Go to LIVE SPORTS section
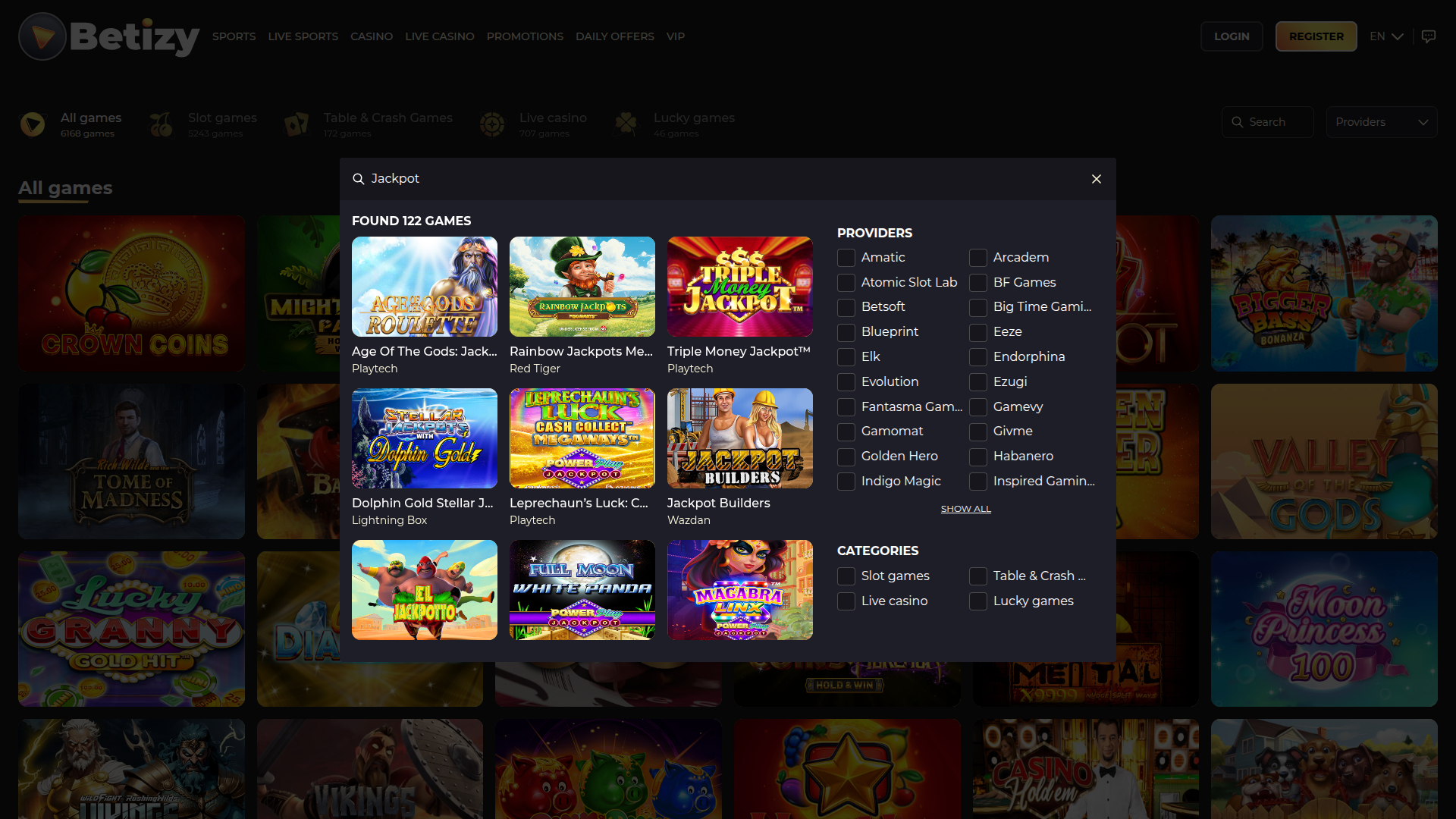The height and width of the screenshot is (819, 1456). [303, 36]
